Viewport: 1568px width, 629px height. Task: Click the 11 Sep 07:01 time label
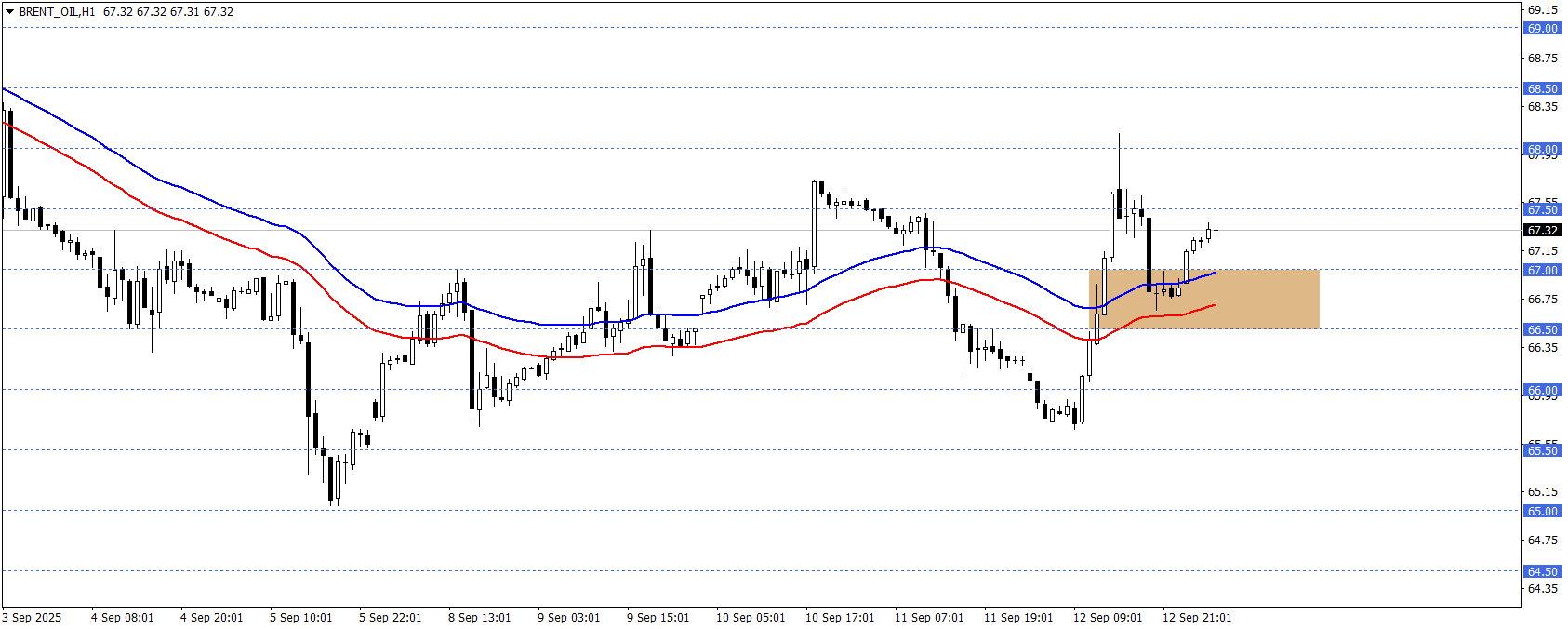[x=929, y=617]
